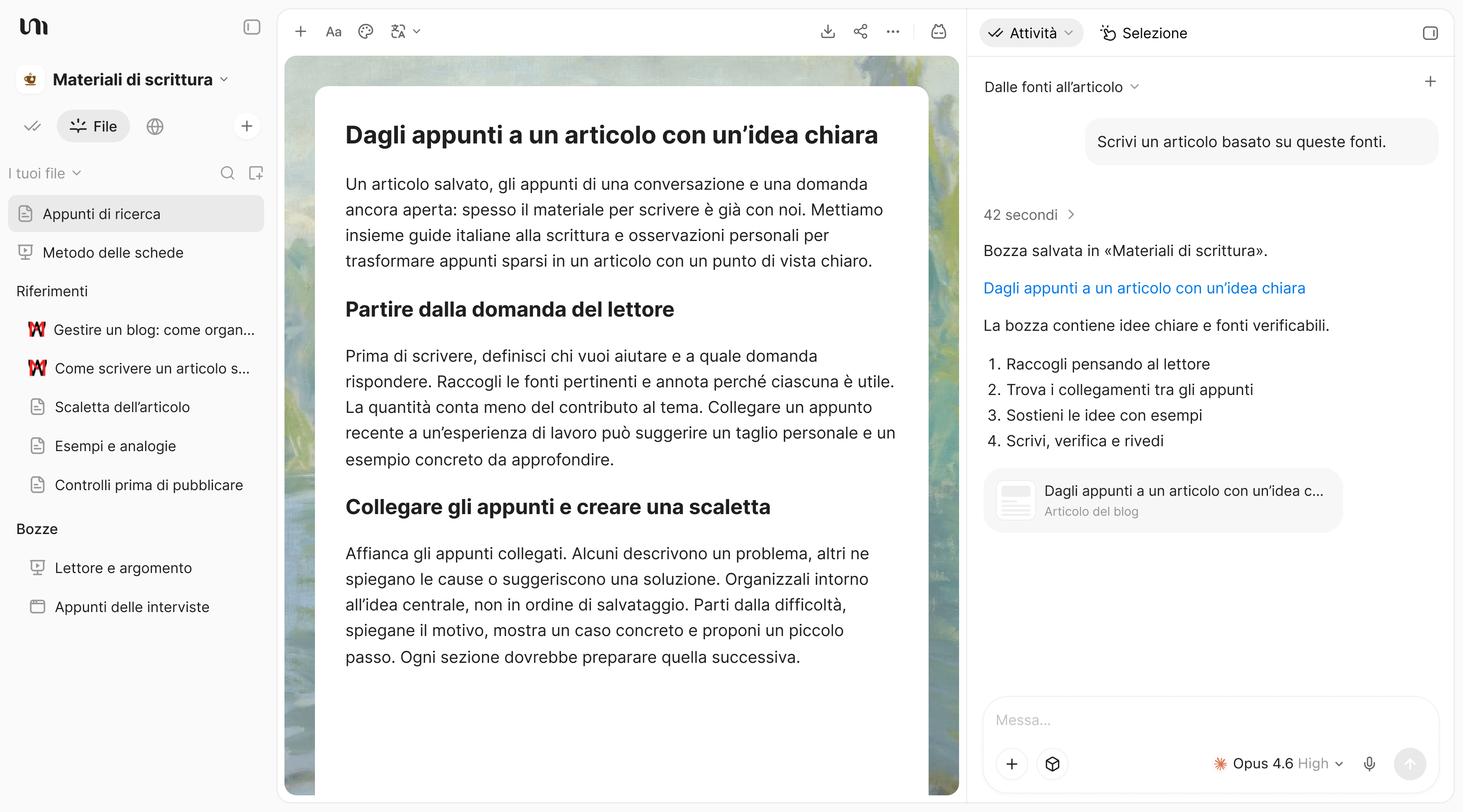Search files with the magnifier icon
The image size is (1463, 812).
point(227,173)
